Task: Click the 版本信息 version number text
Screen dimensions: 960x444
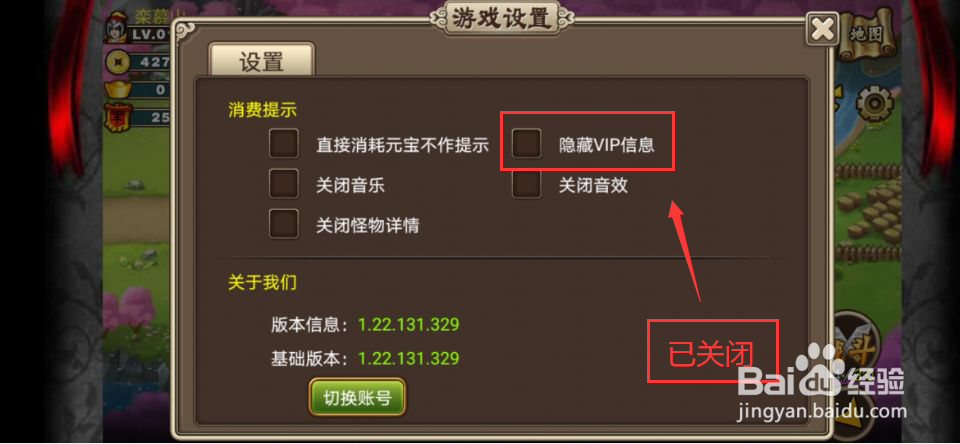Action: (408, 325)
